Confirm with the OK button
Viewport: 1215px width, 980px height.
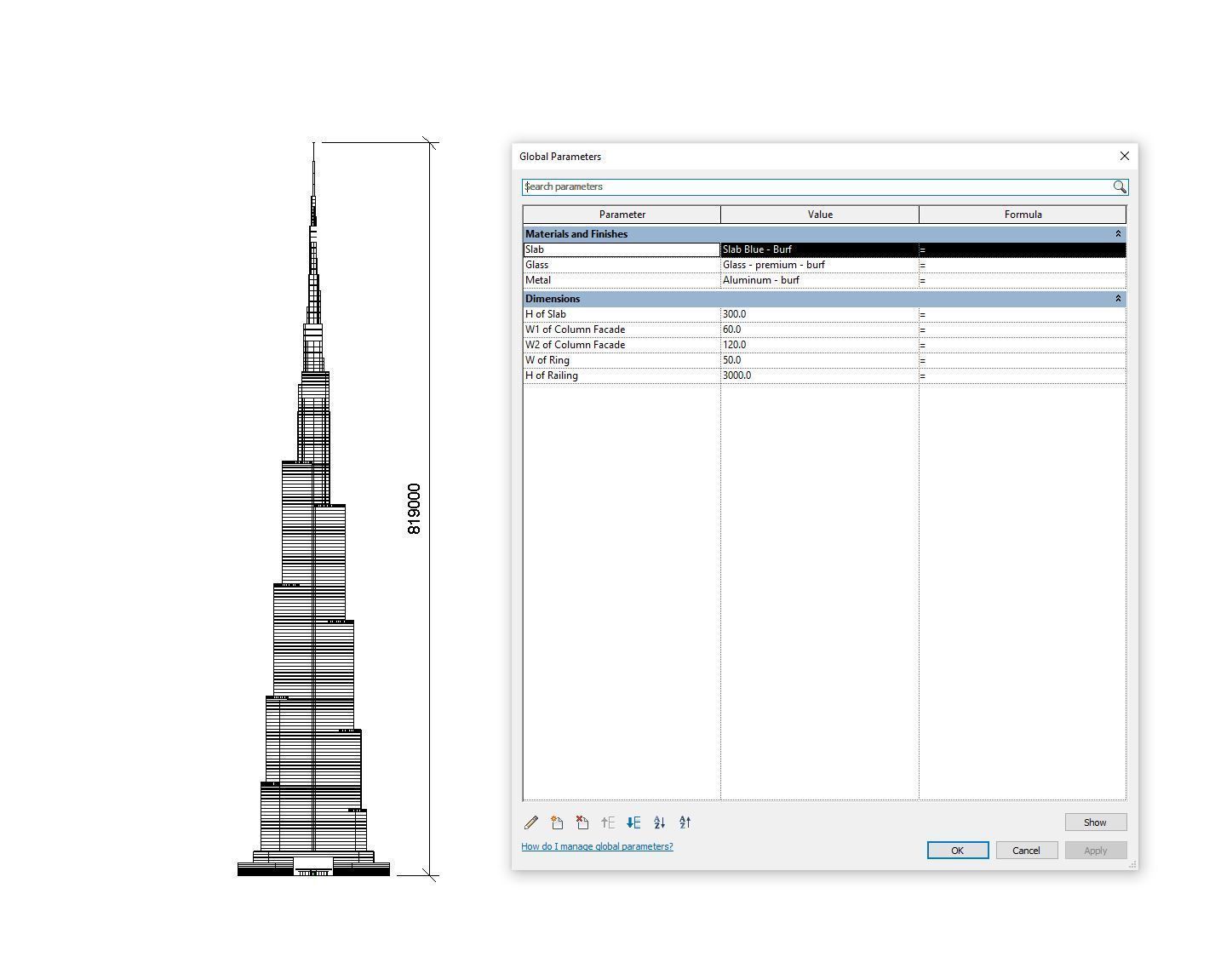pyautogui.click(x=958, y=851)
